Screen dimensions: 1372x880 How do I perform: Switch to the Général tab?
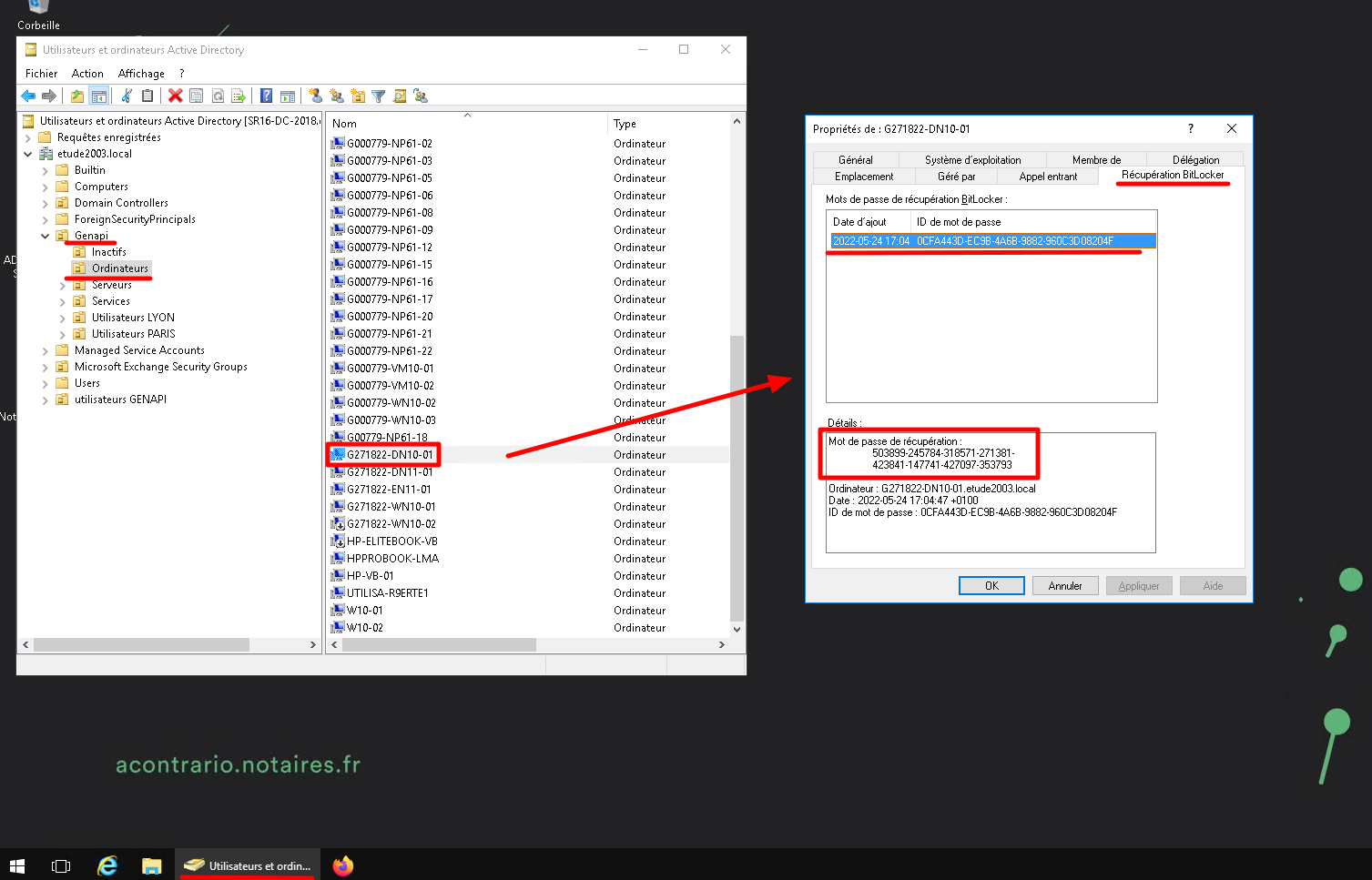click(855, 159)
